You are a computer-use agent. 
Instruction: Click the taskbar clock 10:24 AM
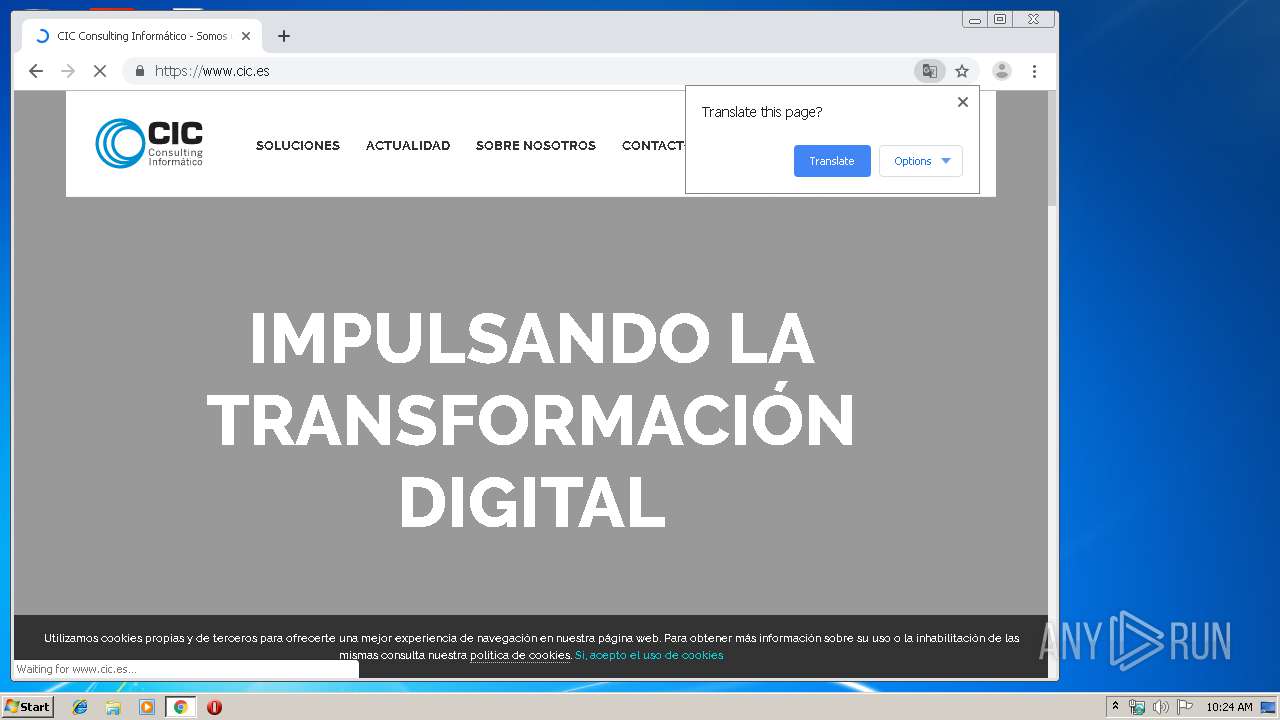(1229, 707)
